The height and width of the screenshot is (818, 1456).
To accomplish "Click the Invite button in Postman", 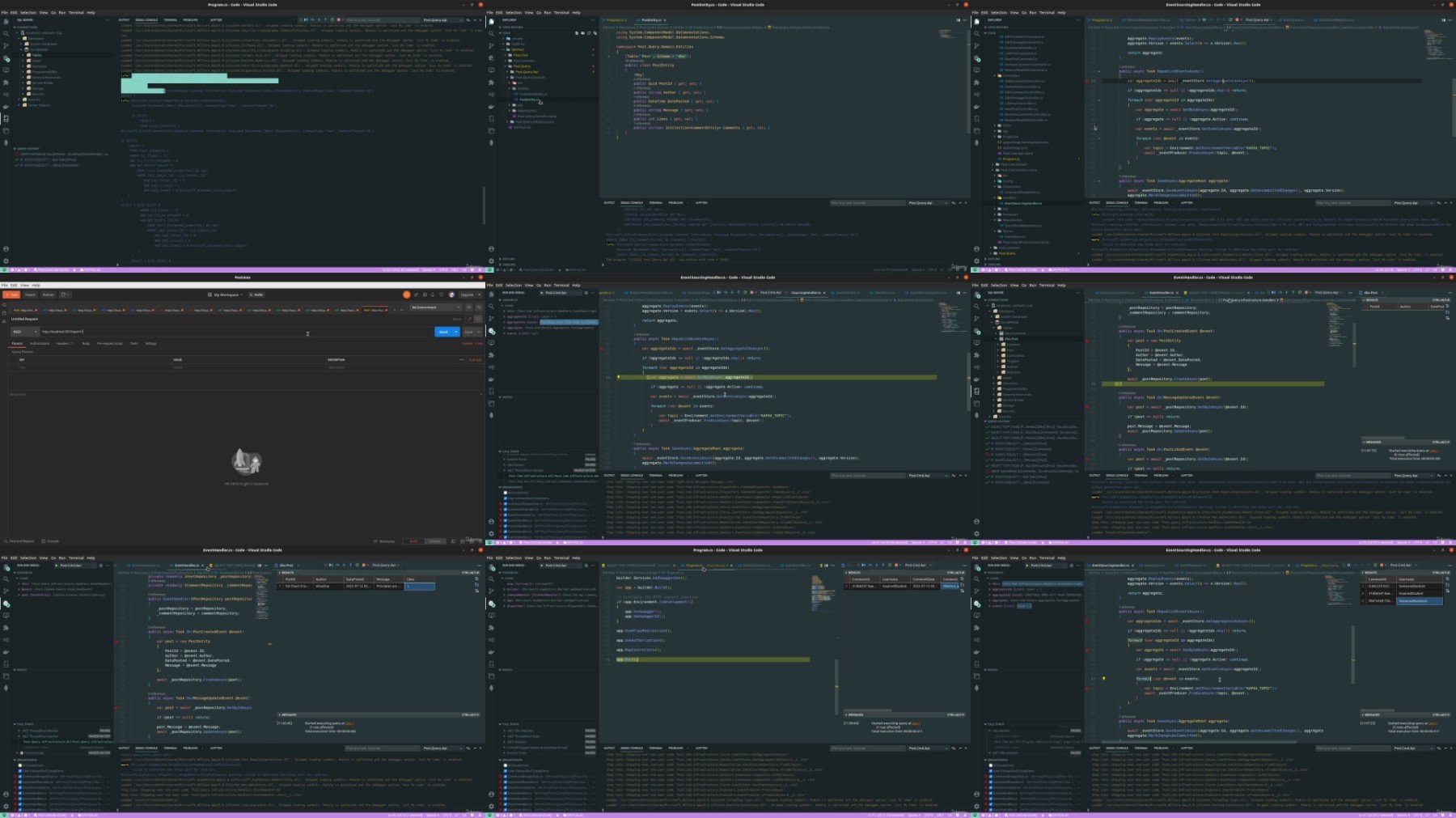I will (256, 295).
